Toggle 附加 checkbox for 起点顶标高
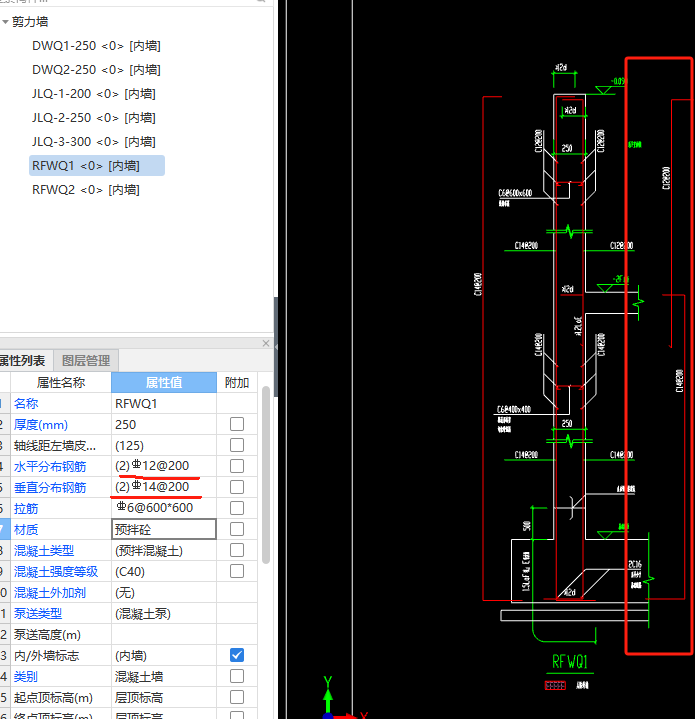The width and height of the screenshot is (695, 719). coord(237,697)
